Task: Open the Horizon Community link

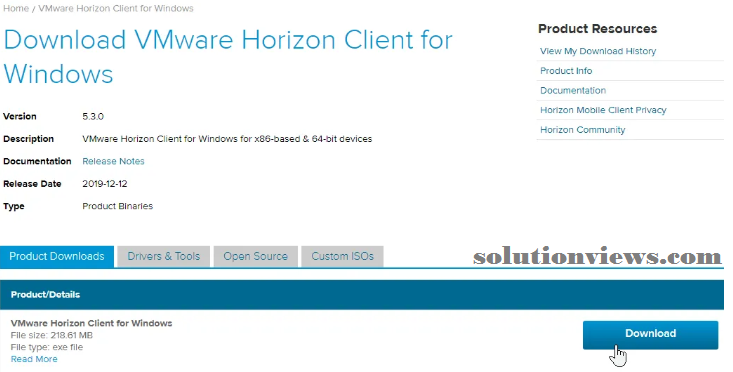Action: pos(582,129)
